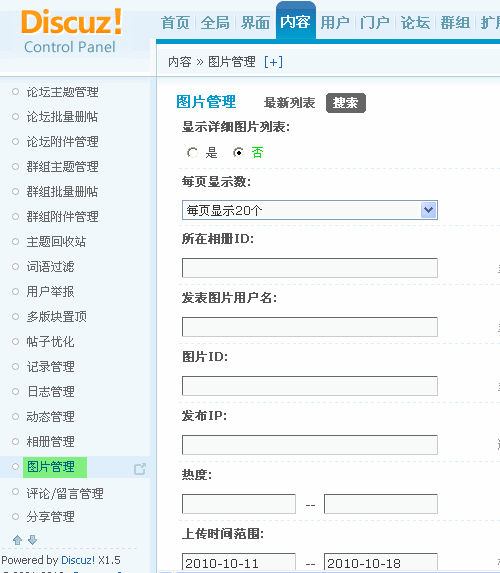Open 论坛 top menu tab
This screenshot has width=500, height=573.
tap(415, 23)
